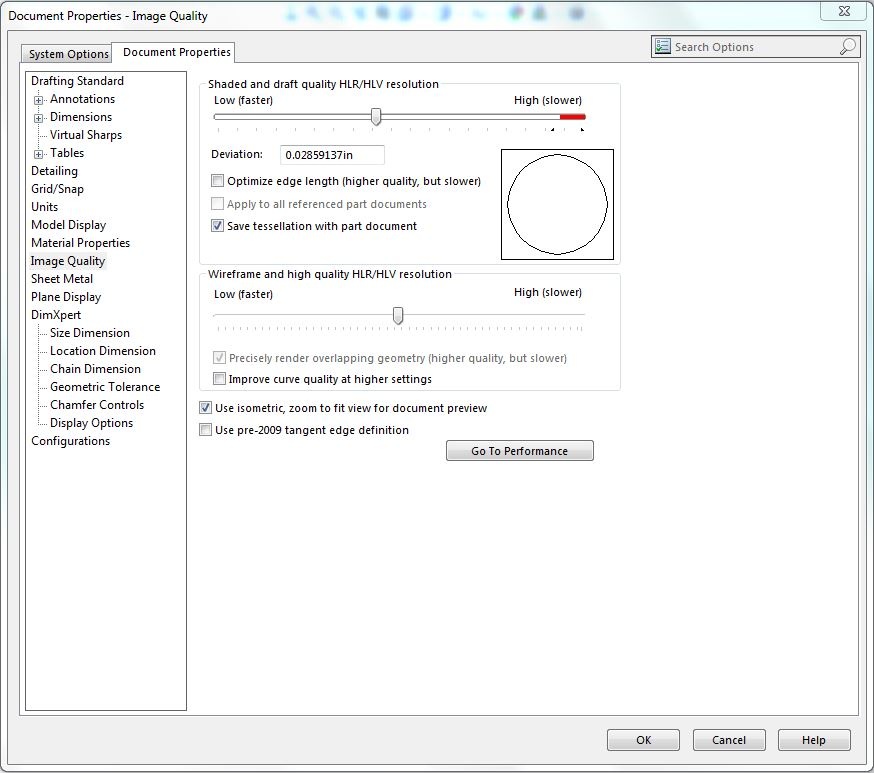
Task: Uncheck Use isometric, zoom to fit view
Action: pos(206,408)
